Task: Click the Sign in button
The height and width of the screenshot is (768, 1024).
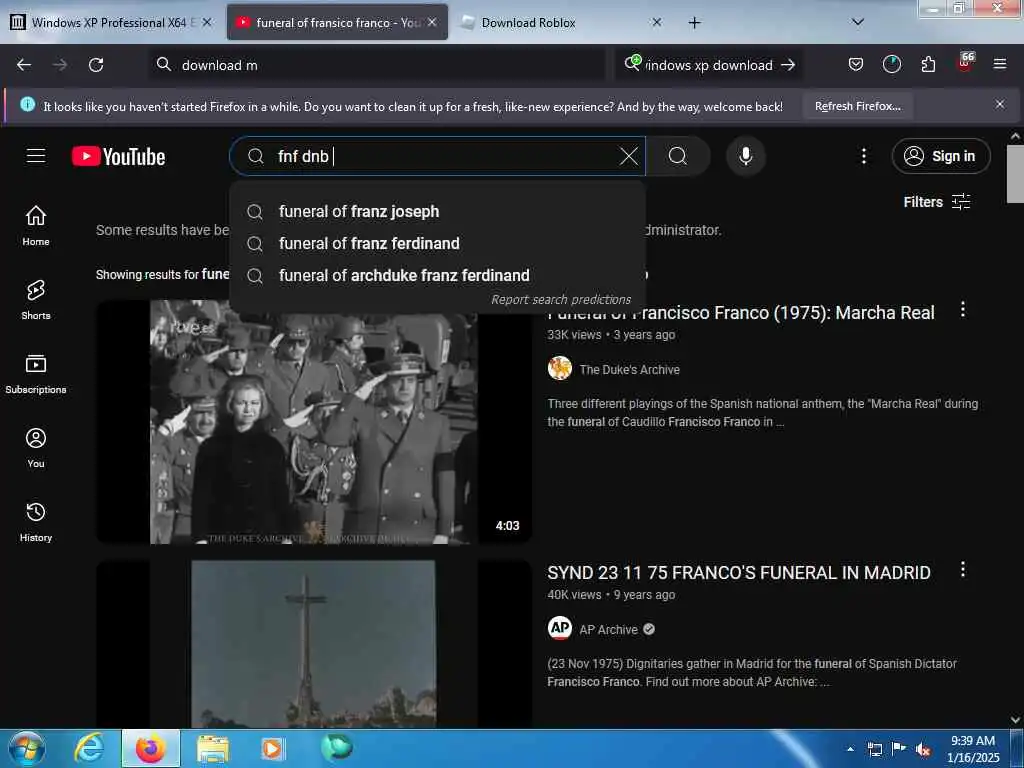Action: [941, 156]
